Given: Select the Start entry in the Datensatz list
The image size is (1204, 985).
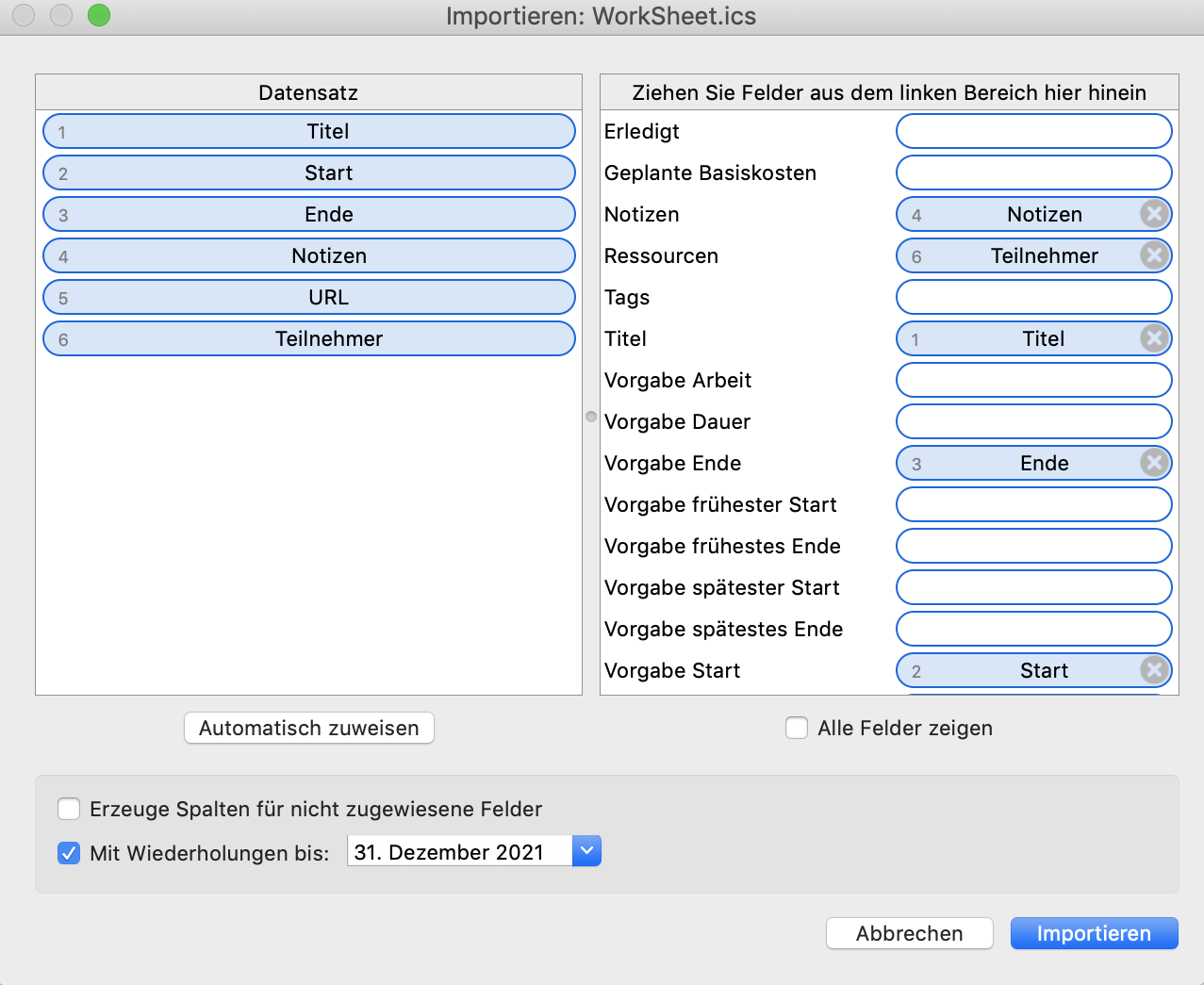Looking at the screenshot, I should click(308, 172).
